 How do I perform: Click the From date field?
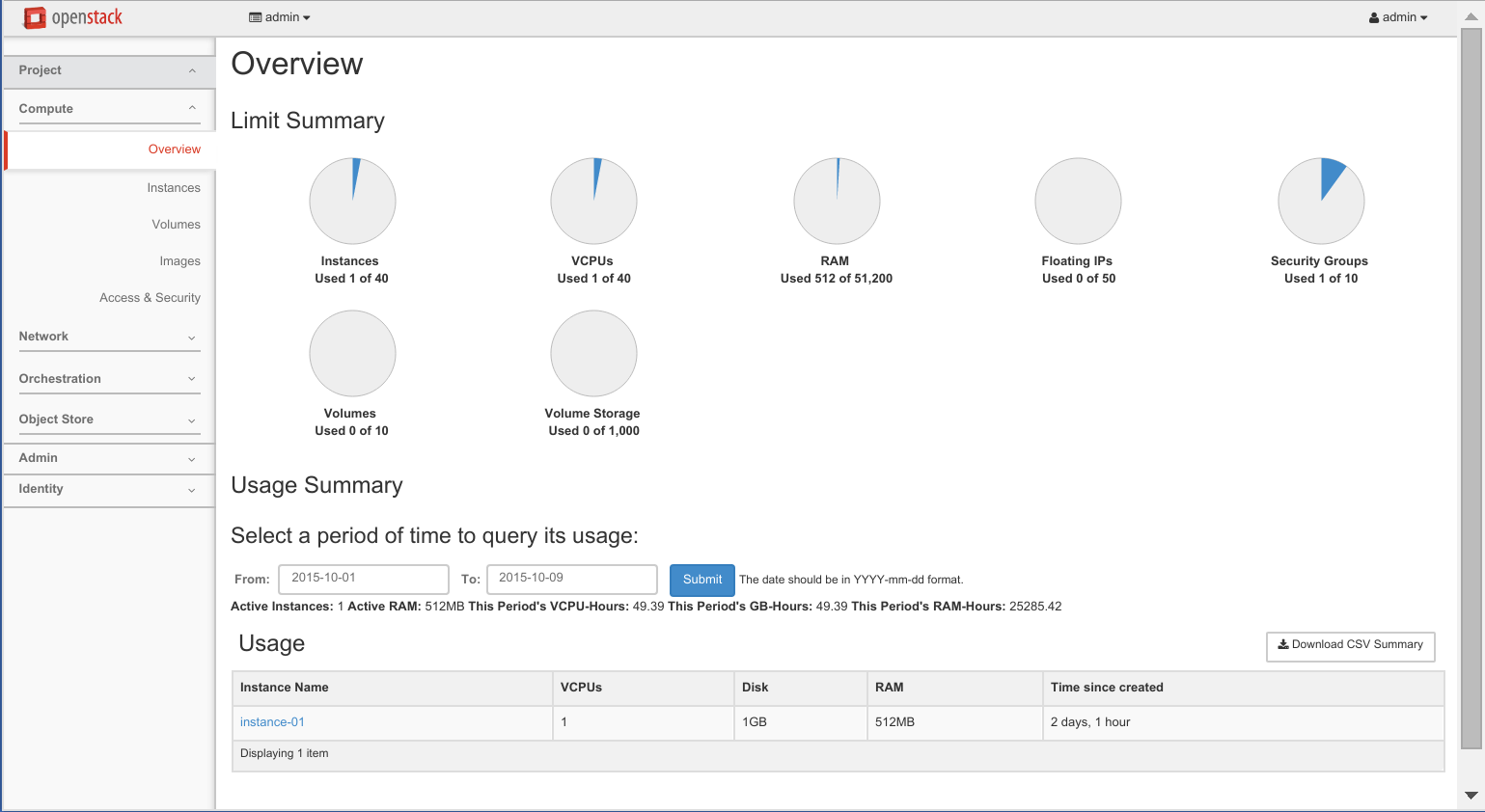point(363,579)
